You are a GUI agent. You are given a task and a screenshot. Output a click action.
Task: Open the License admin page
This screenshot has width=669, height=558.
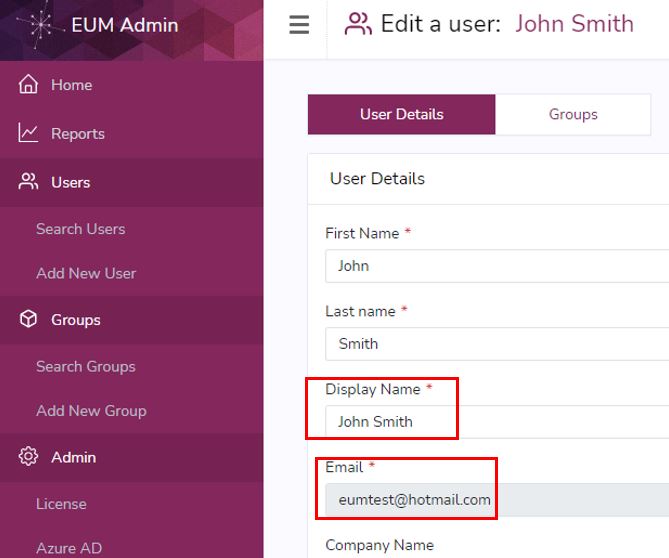click(61, 504)
